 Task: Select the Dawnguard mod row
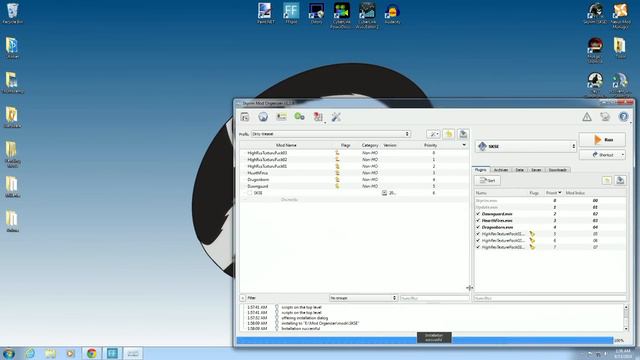[x=353, y=186]
